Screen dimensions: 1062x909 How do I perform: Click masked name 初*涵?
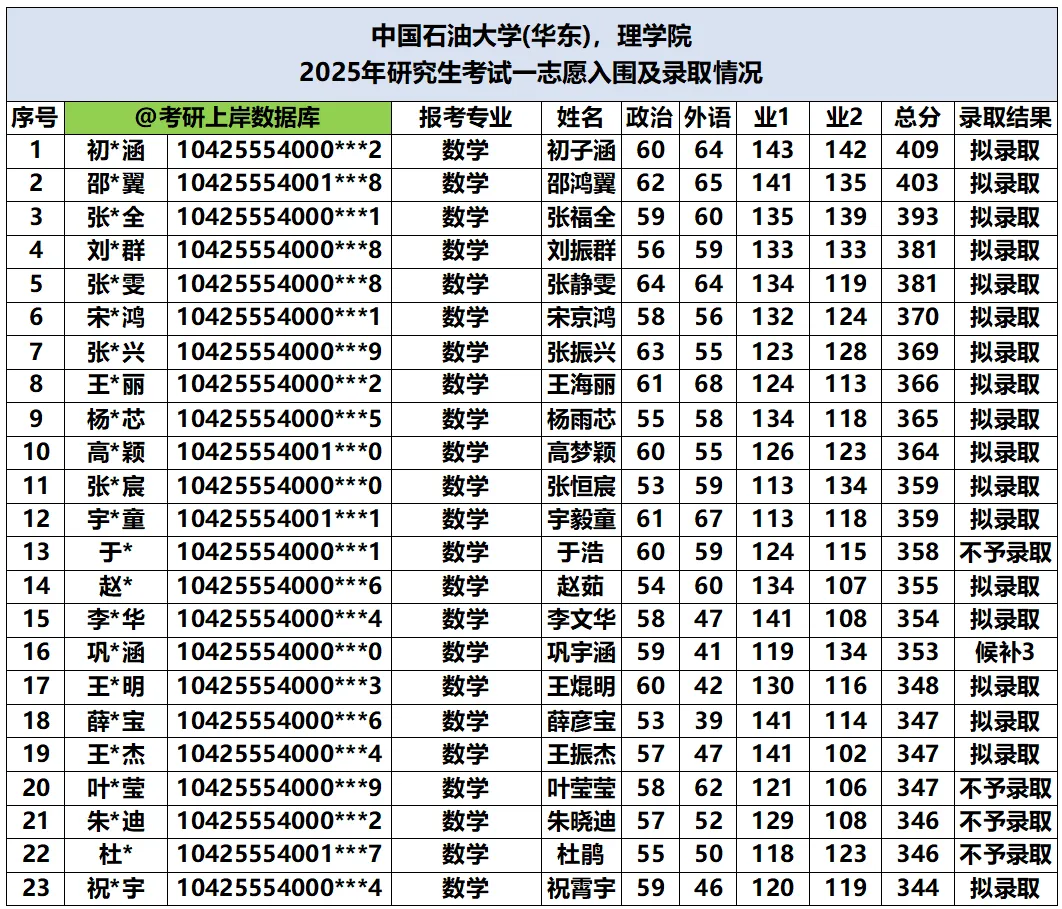(x=116, y=150)
